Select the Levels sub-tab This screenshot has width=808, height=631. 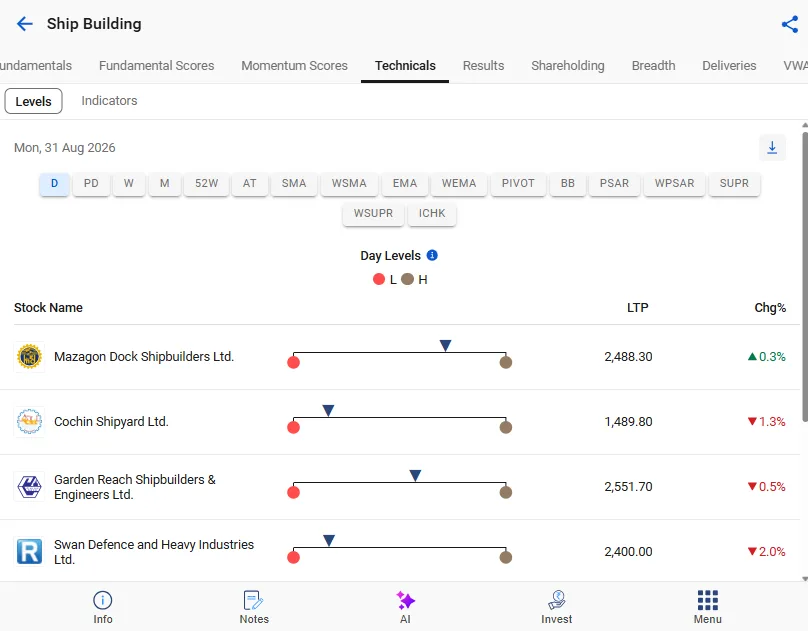(33, 101)
